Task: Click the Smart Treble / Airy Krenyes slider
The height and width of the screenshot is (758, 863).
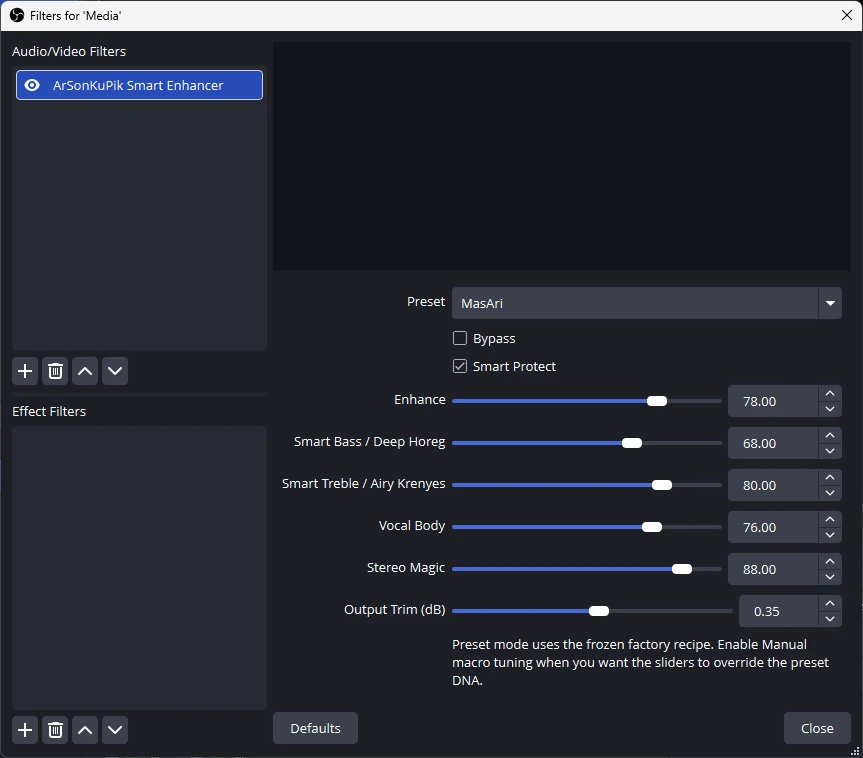Action: click(587, 485)
